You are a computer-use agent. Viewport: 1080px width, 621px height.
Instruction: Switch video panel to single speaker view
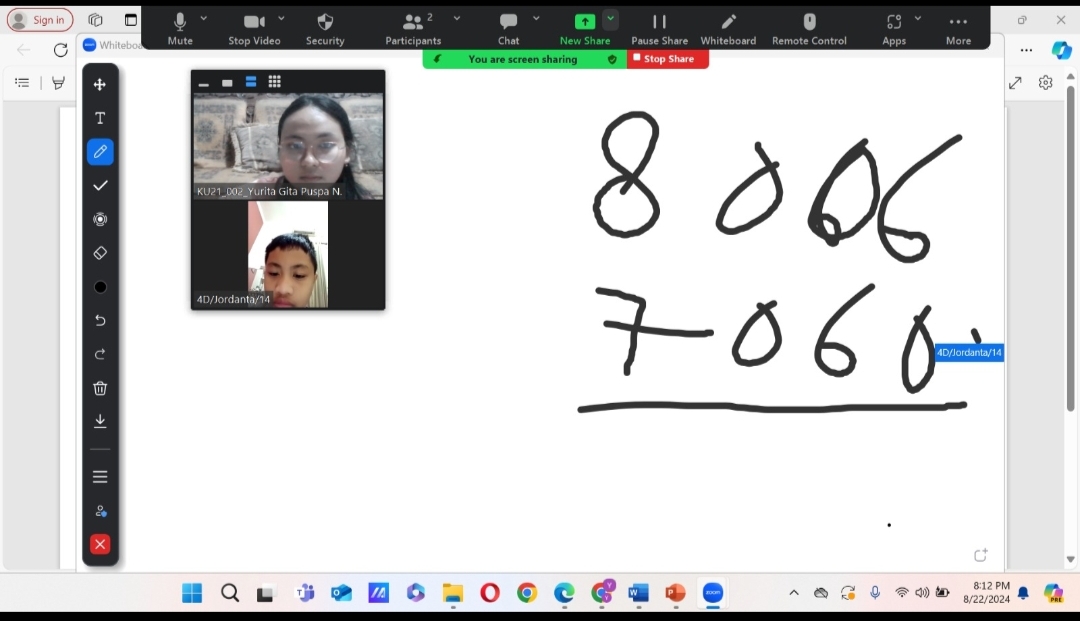point(227,83)
